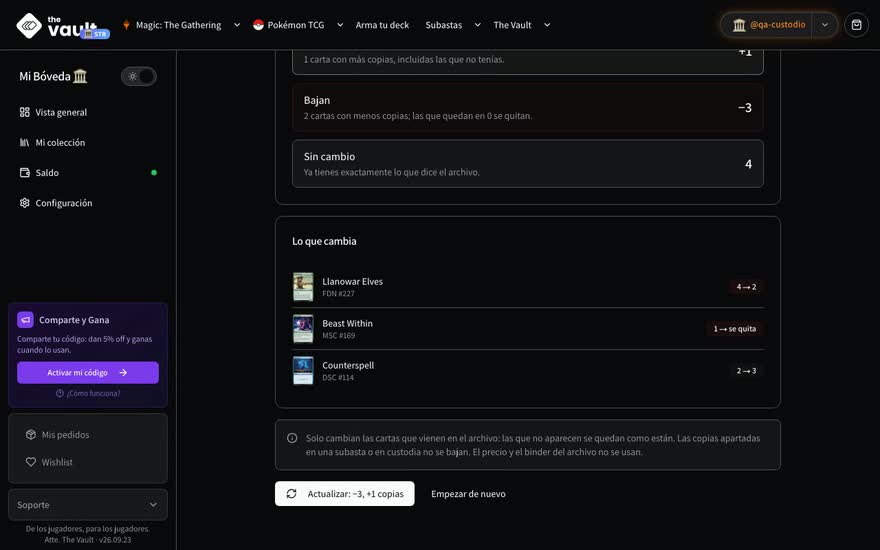
Task: Click the MSC #169 set code
Action: point(338,336)
